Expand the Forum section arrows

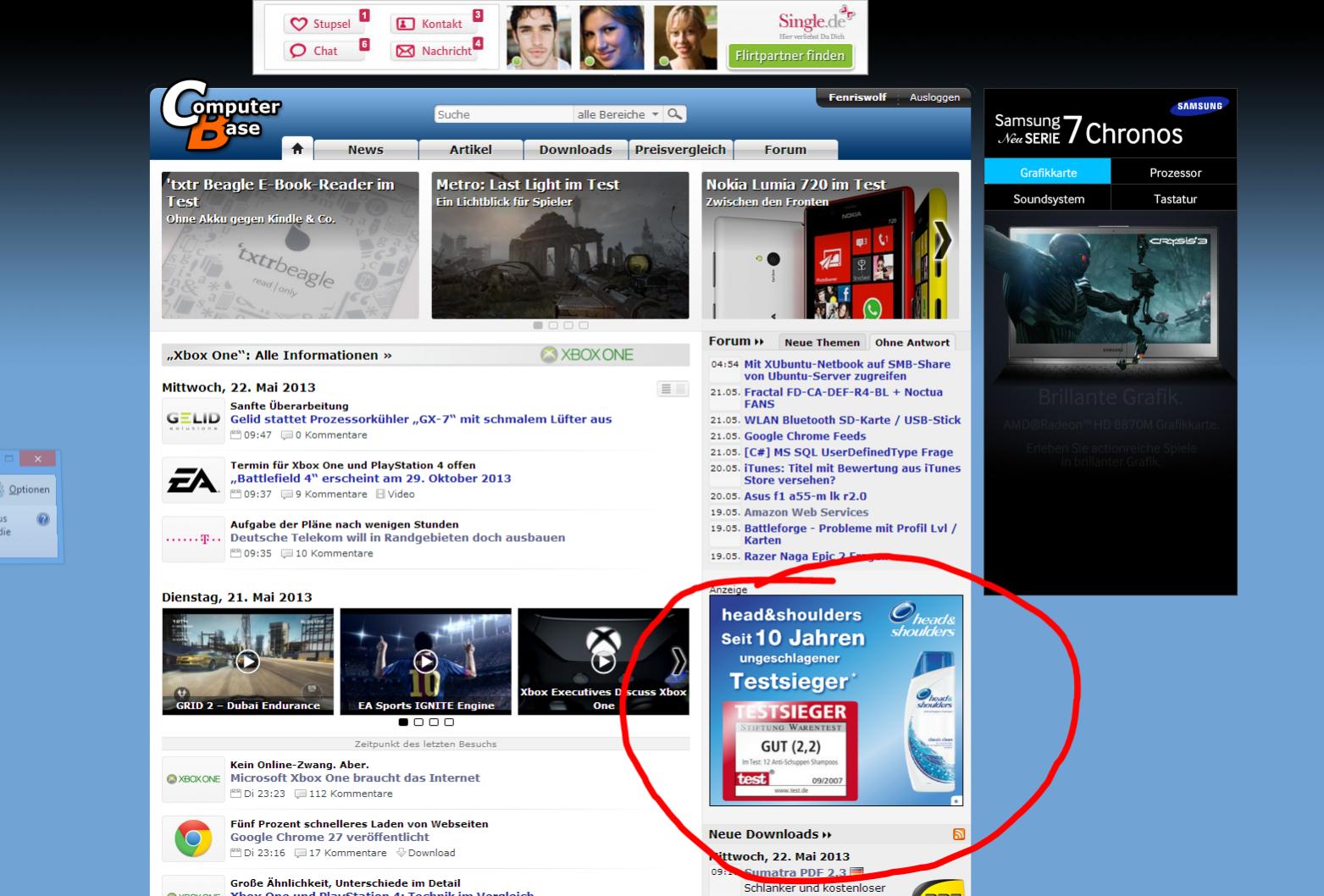click(x=759, y=341)
